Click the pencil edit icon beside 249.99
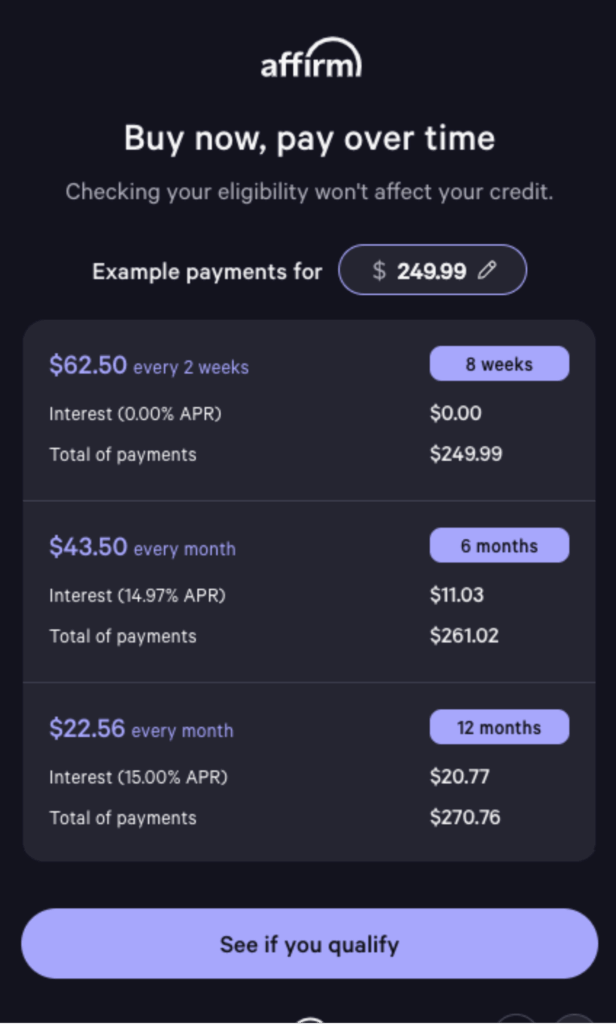Screen dimensions: 616x1024 (x=487, y=270)
